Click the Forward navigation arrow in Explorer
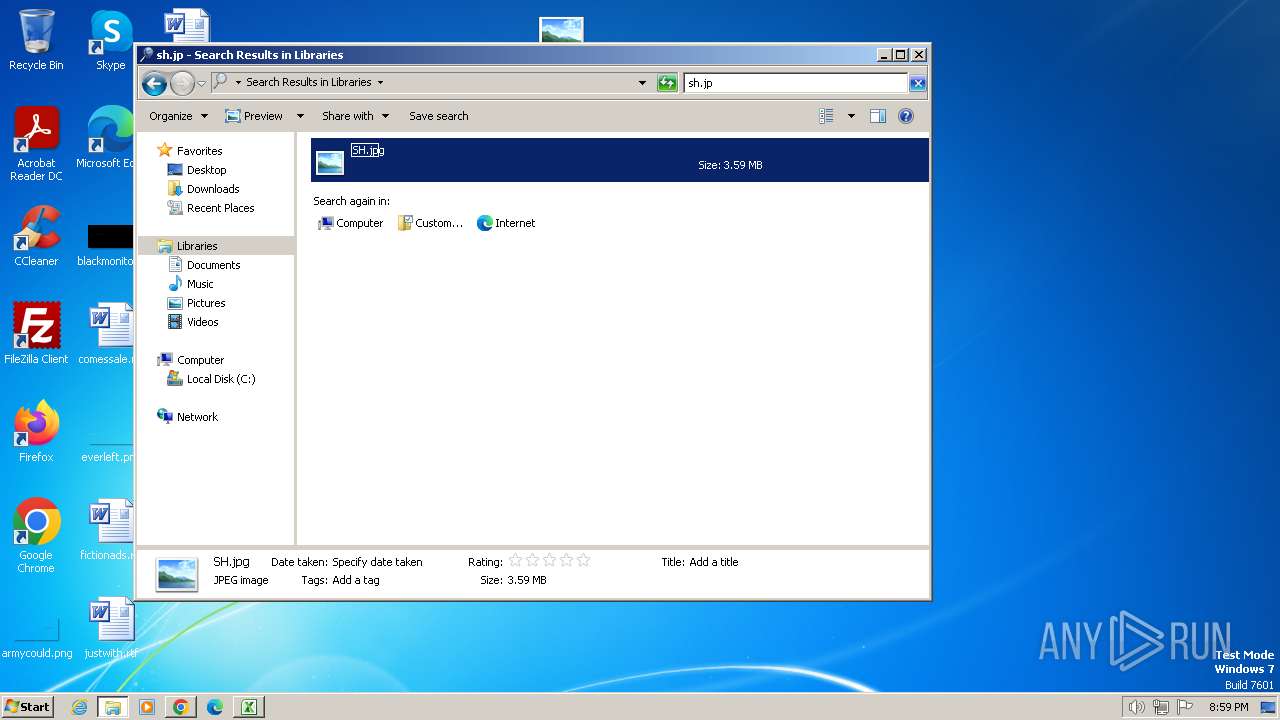This screenshot has width=1280, height=720. point(182,83)
